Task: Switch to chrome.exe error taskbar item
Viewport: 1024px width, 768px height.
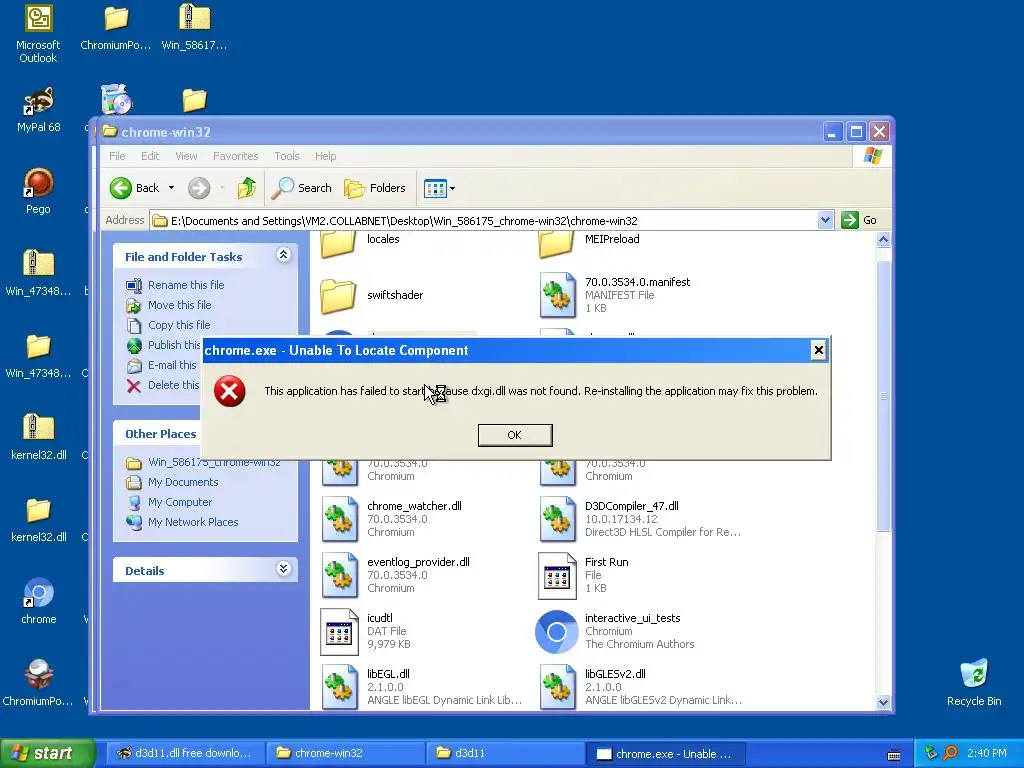Action: 666,754
